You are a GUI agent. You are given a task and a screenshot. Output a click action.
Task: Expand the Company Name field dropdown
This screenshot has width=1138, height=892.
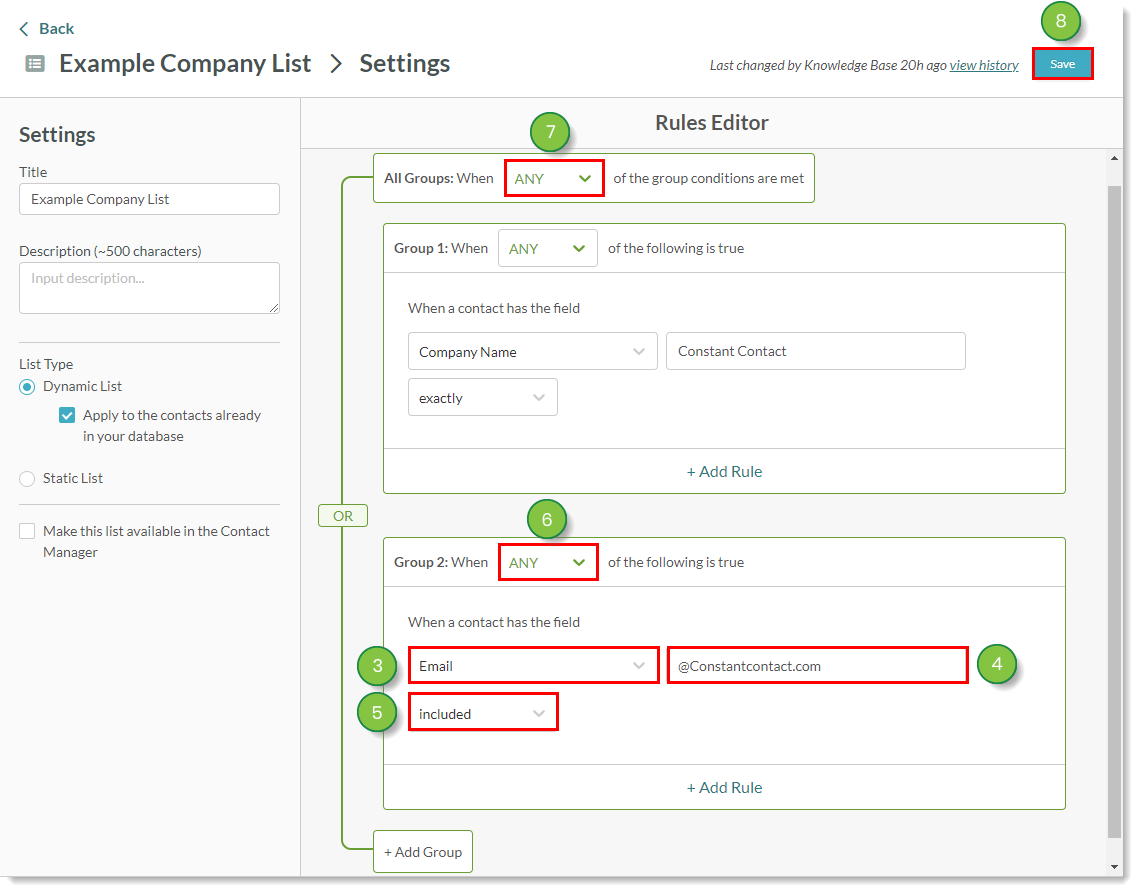point(532,352)
